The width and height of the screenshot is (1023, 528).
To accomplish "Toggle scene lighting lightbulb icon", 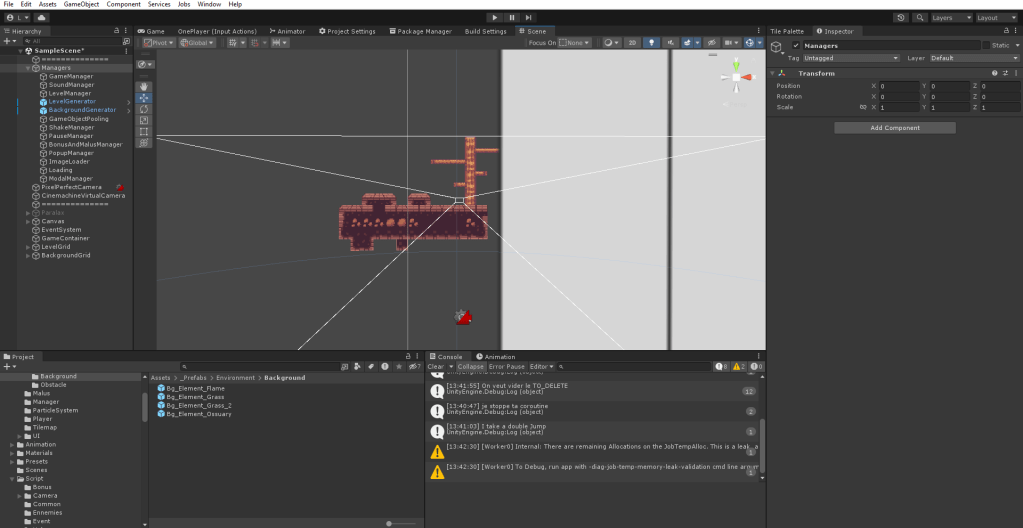I will pyautogui.click(x=652, y=43).
